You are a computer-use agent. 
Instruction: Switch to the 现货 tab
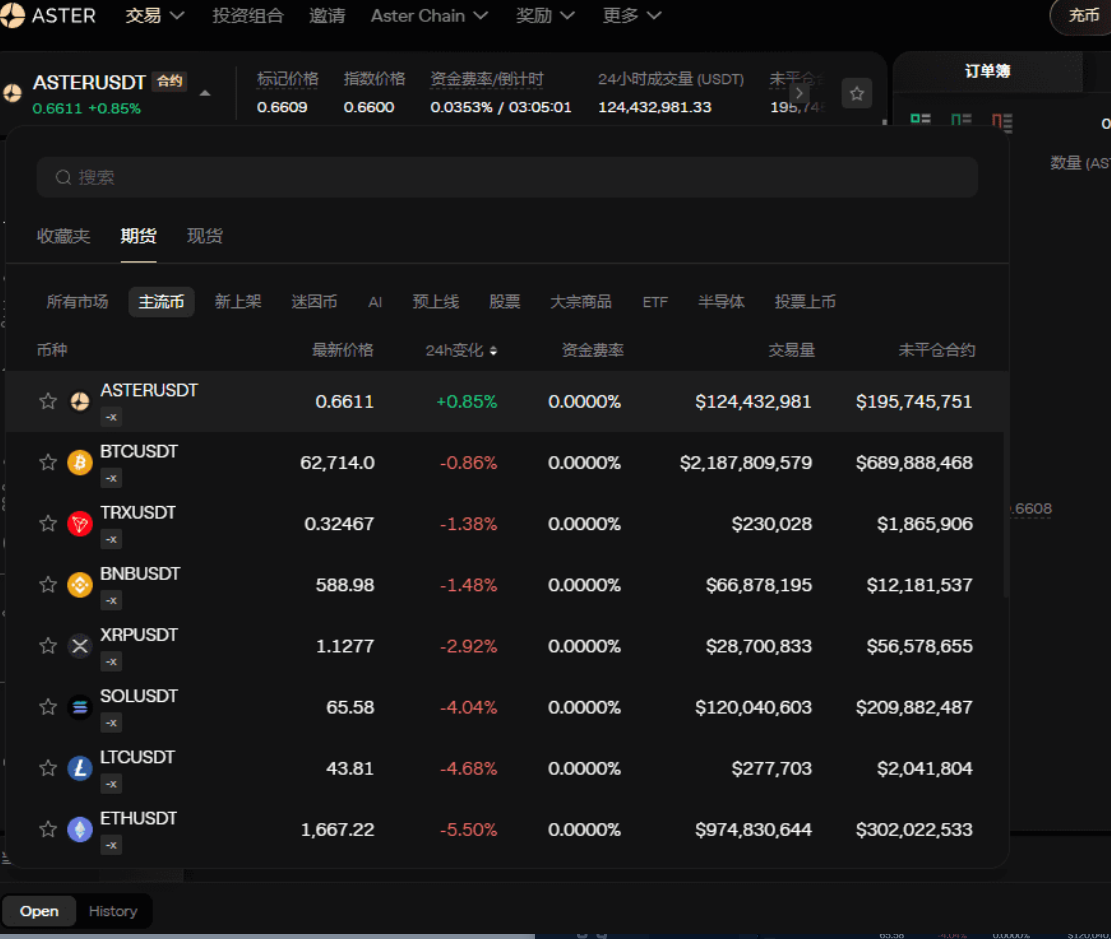[205, 236]
